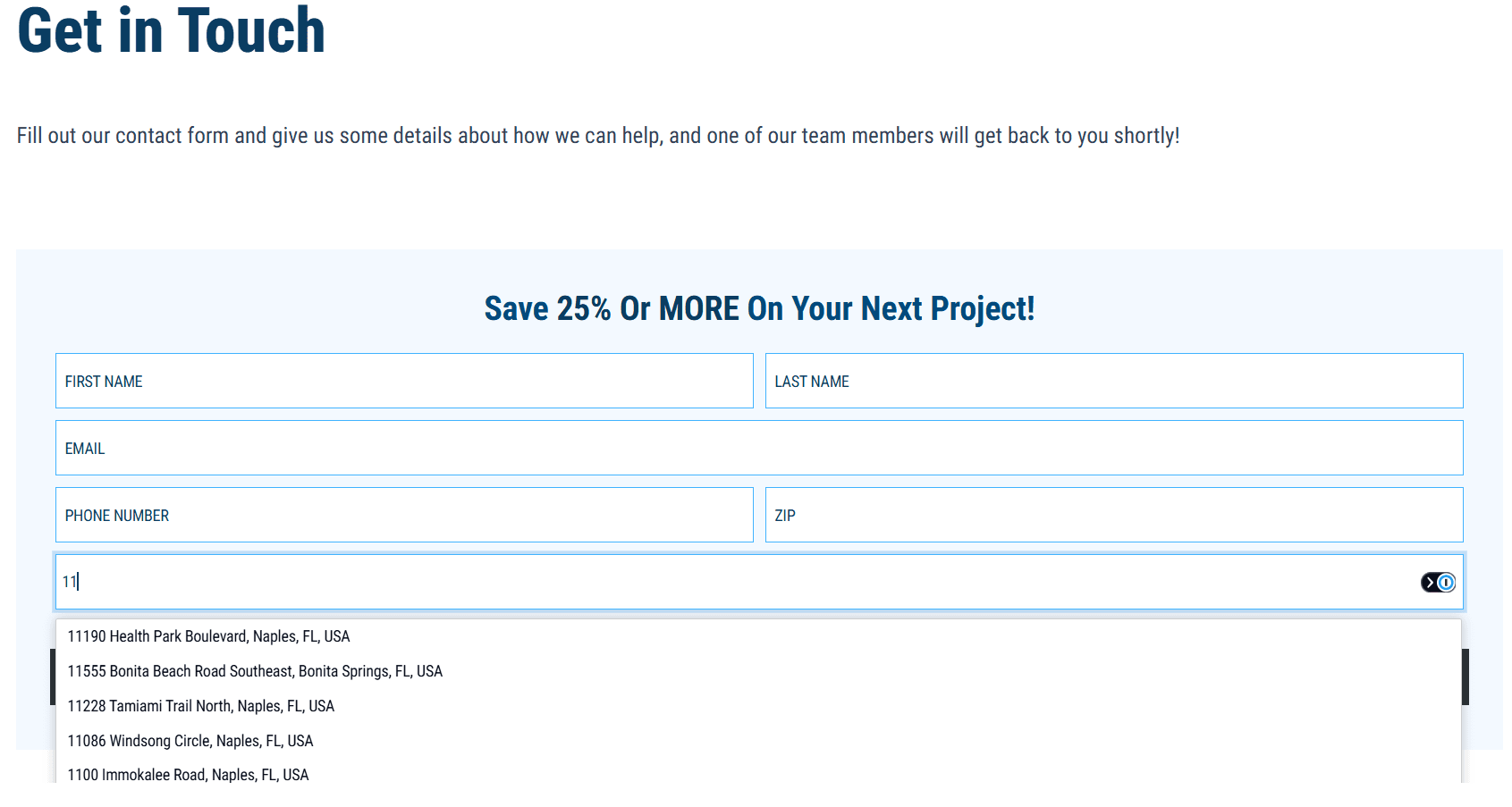1512x807 pixels.
Task: Select 1100 Immokalee Road from suggestions
Action: tap(188, 775)
